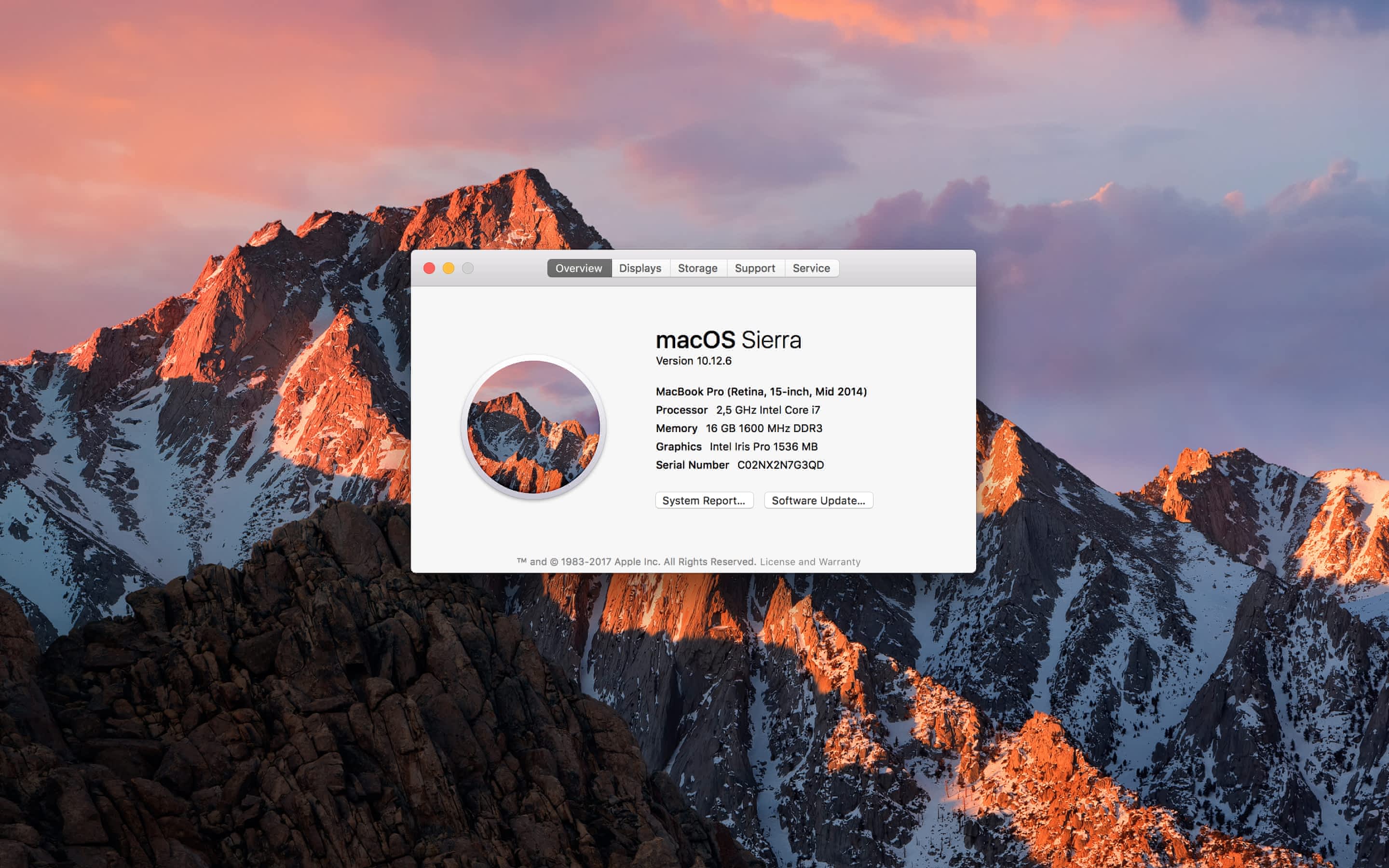Click the Graphics Intel Iris Pro line
1389x868 pixels.
(736, 447)
